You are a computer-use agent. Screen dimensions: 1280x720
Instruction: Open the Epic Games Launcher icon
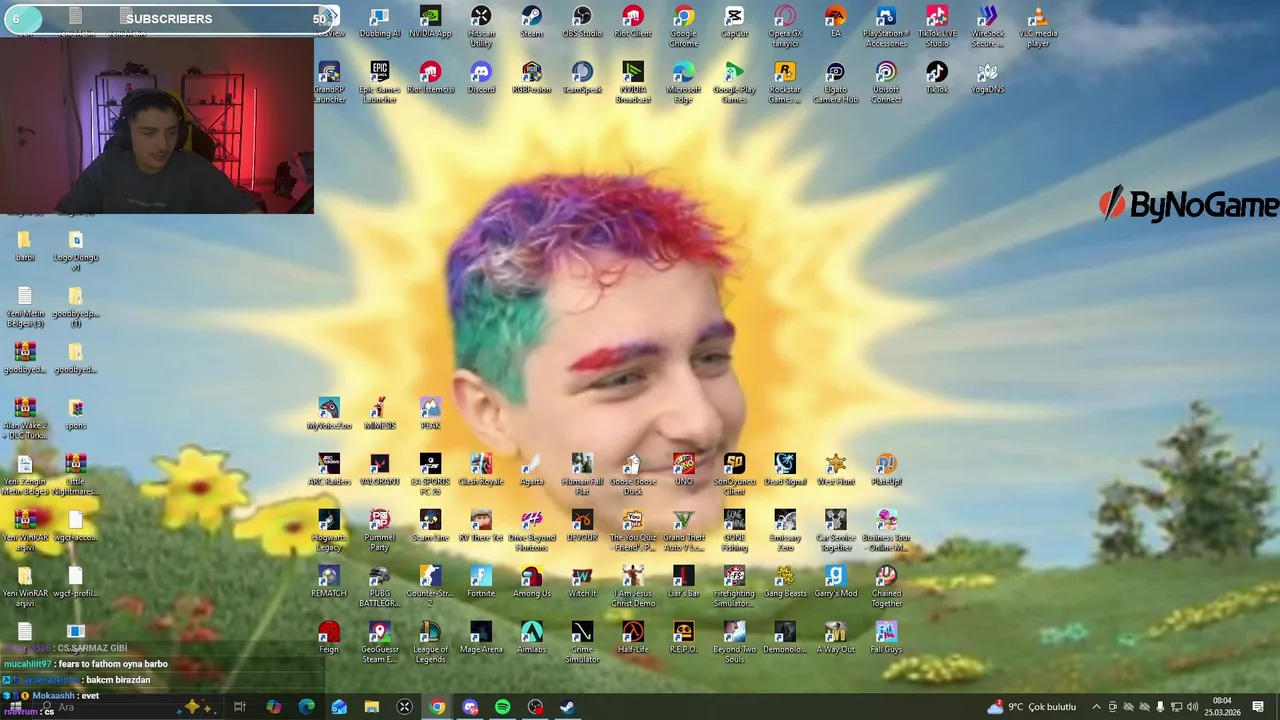point(379,83)
